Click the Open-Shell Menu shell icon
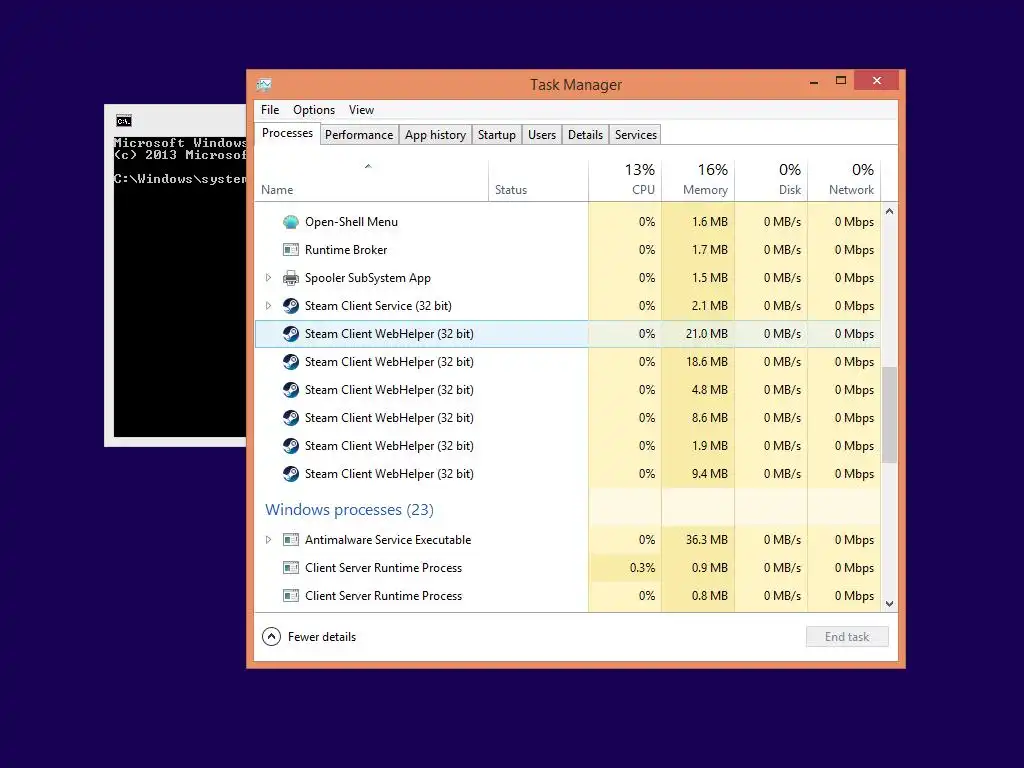This screenshot has width=1024, height=768. [x=291, y=222]
